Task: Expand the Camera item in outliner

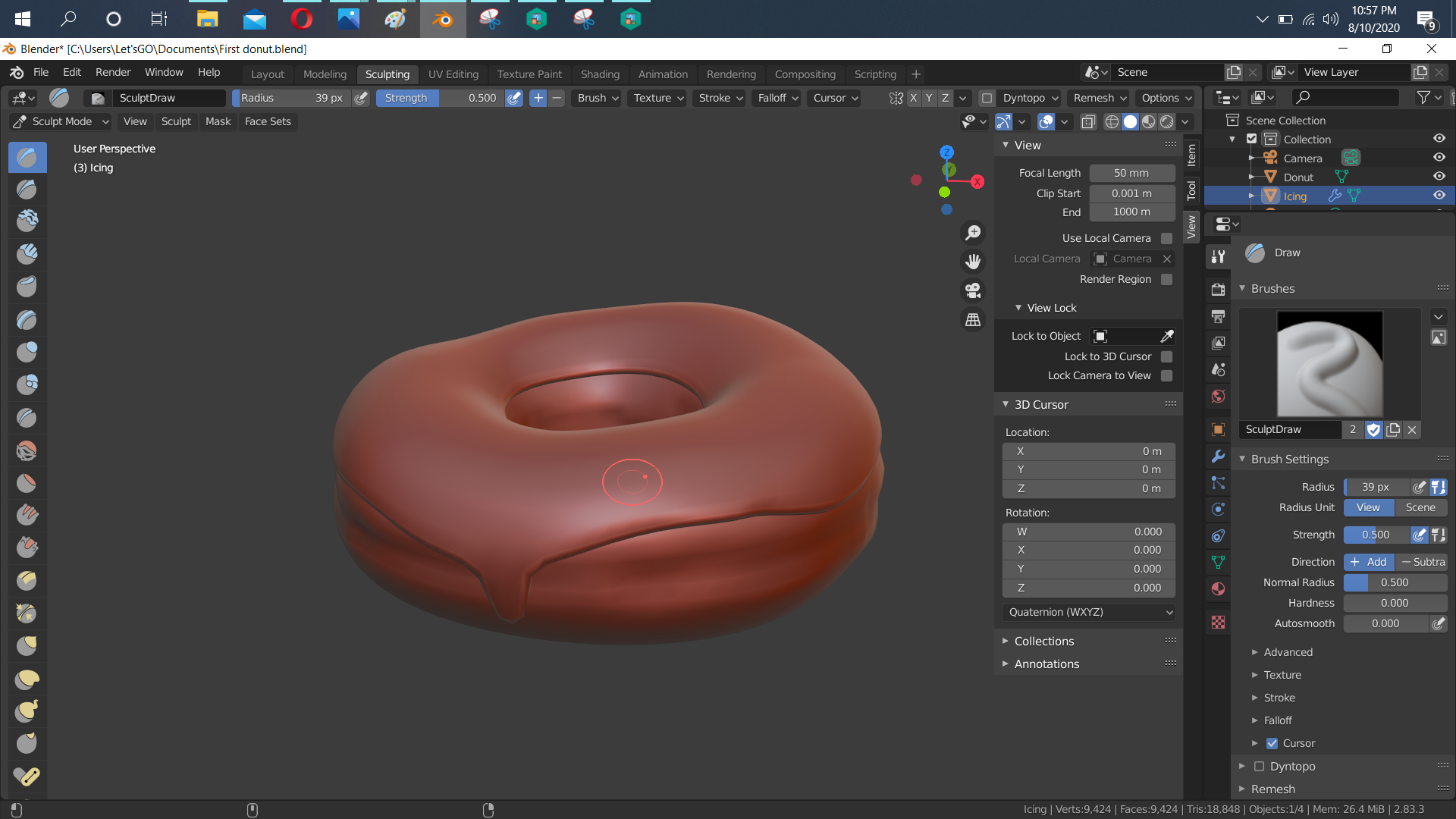Action: tap(1250, 158)
